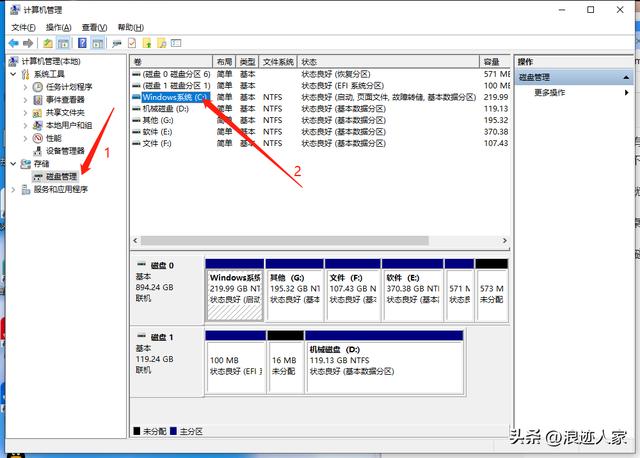Select volume row (磁盘 1 磁盘分区 1)

click(x=320, y=86)
